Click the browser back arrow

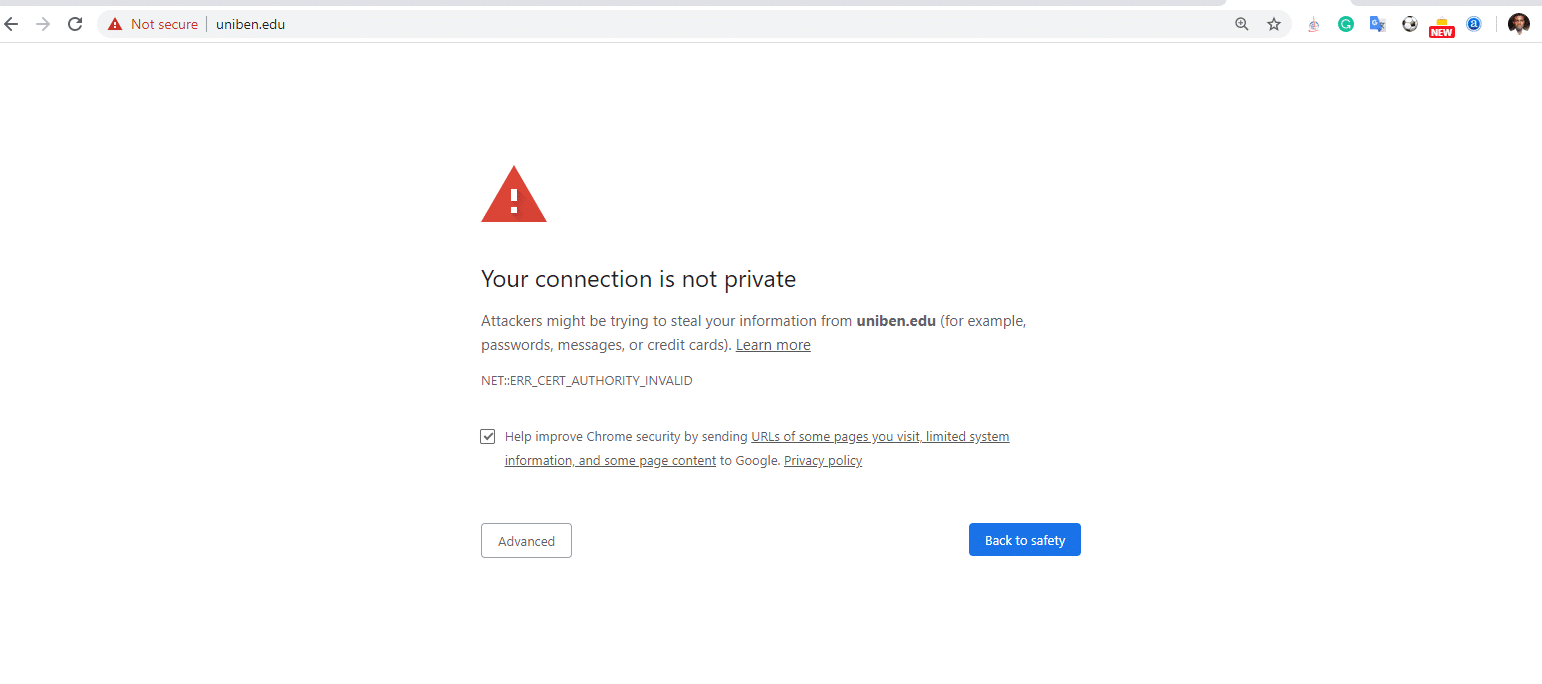[12, 24]
